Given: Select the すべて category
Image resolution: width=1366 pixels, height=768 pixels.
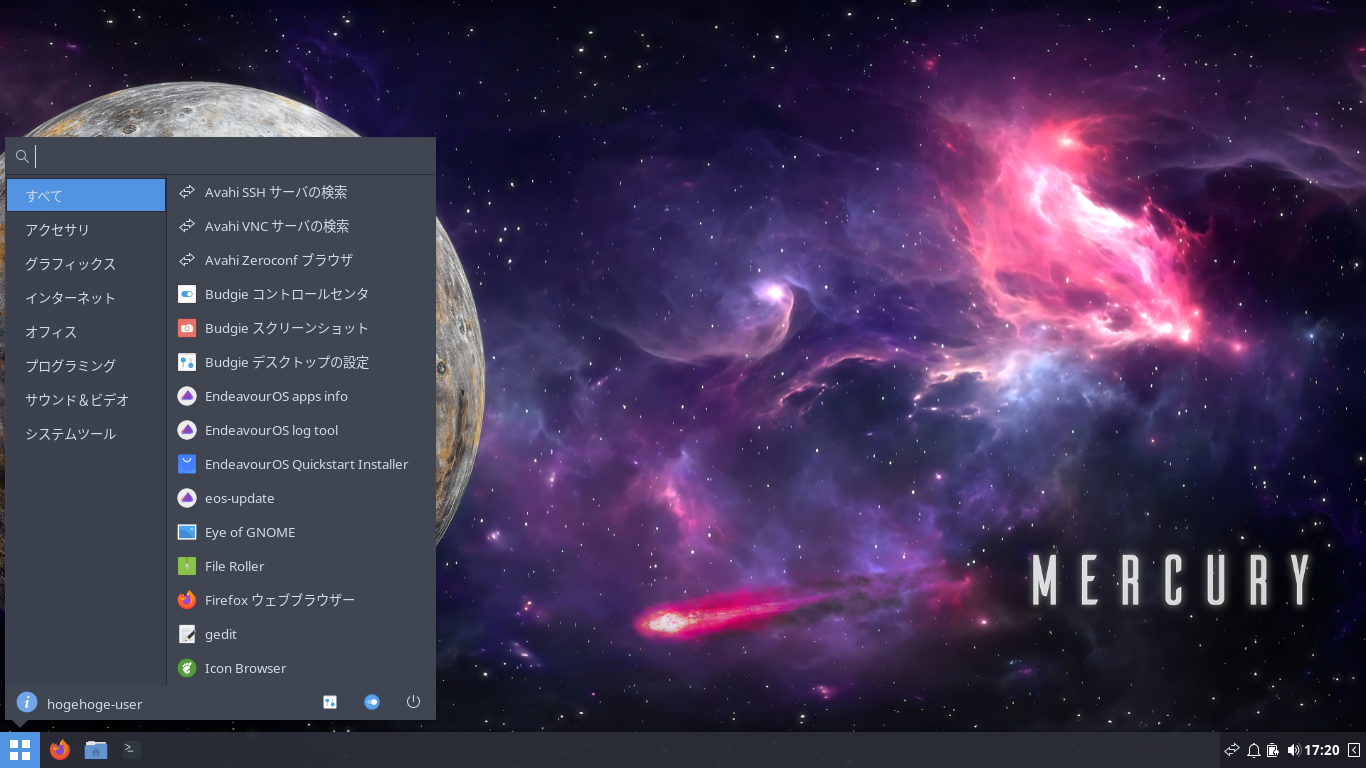Looking at the screenshot, I should click(86, 195).
